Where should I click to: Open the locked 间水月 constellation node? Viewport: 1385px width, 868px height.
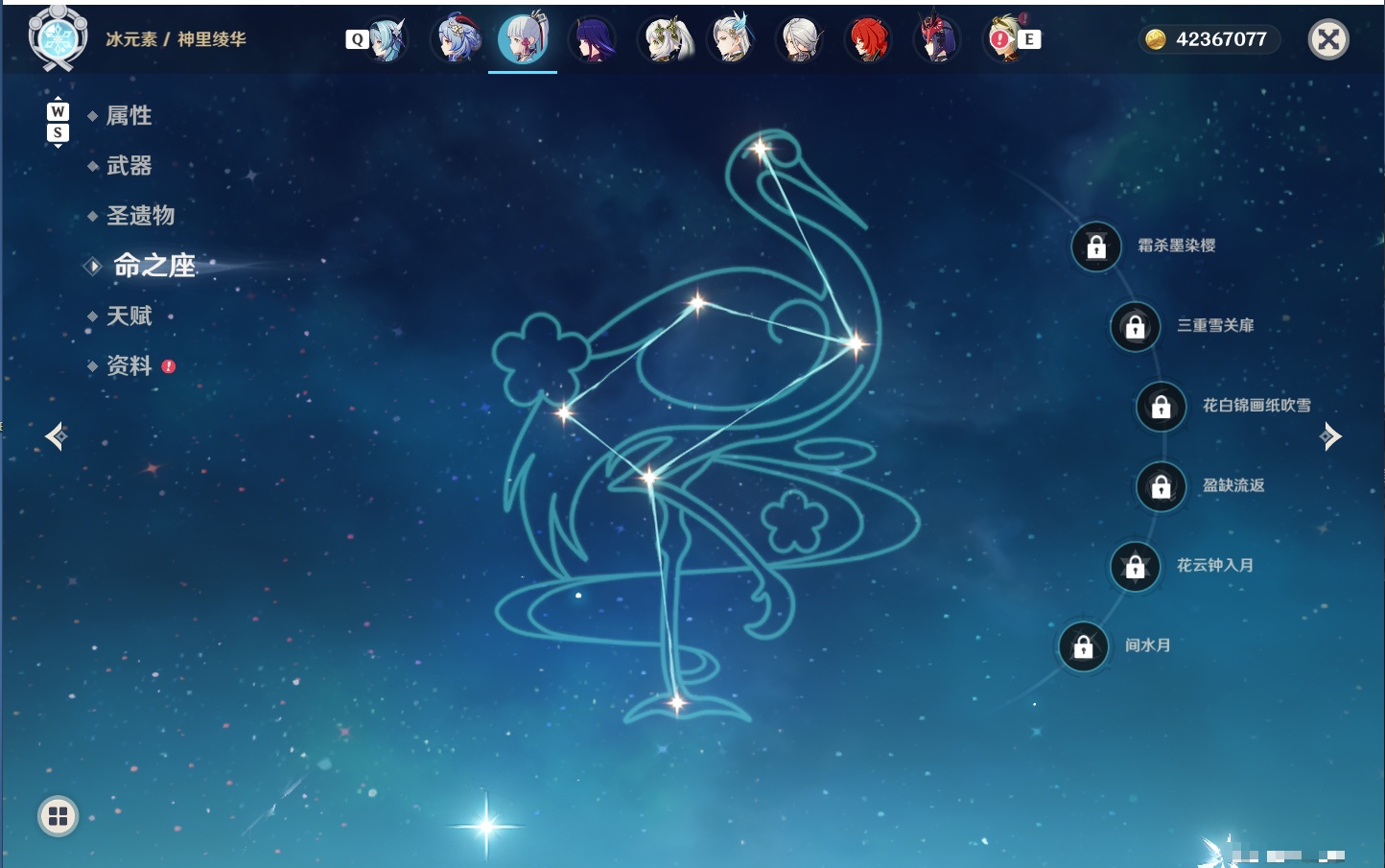click(1083, 646)
